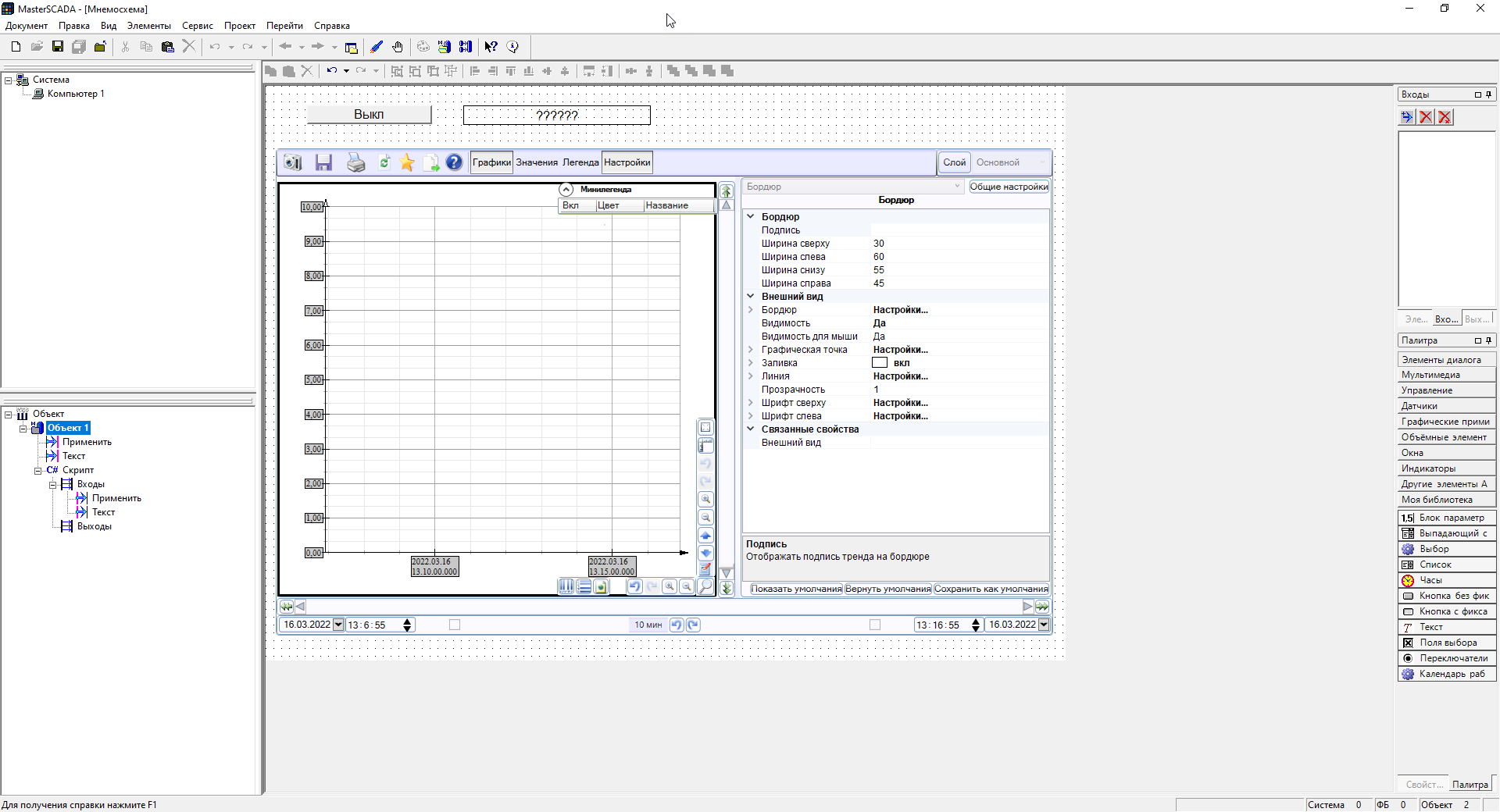Click the Ширина сверху value 30
This screenshot has width=1500, height=812.
pos(879,244)
